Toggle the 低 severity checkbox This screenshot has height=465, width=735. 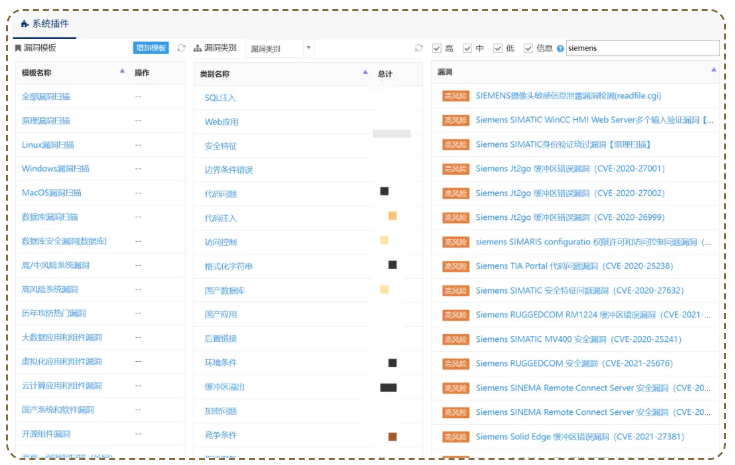(x=497, y=48)
